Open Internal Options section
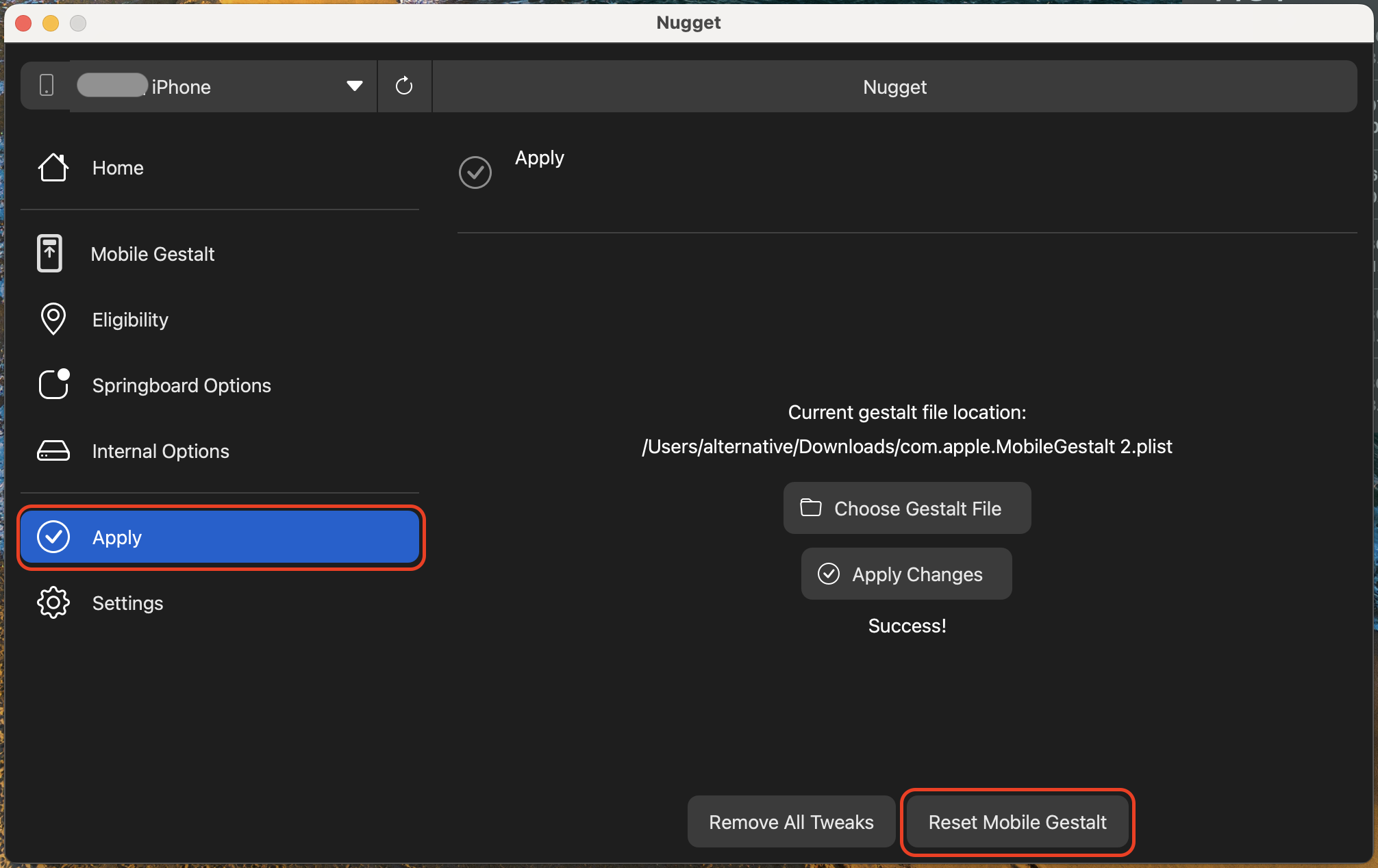This screenshot has width=1378, height=868. [160, 451]
